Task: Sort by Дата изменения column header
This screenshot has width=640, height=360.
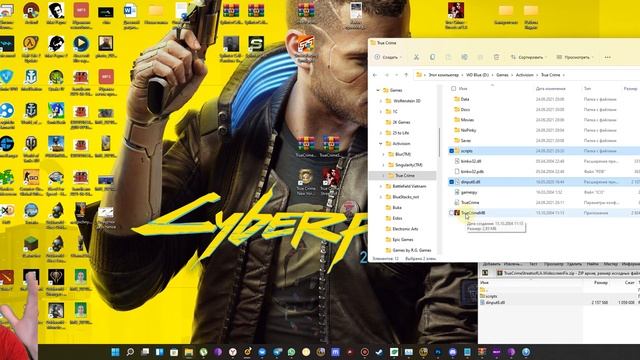Action: (550, 89)
